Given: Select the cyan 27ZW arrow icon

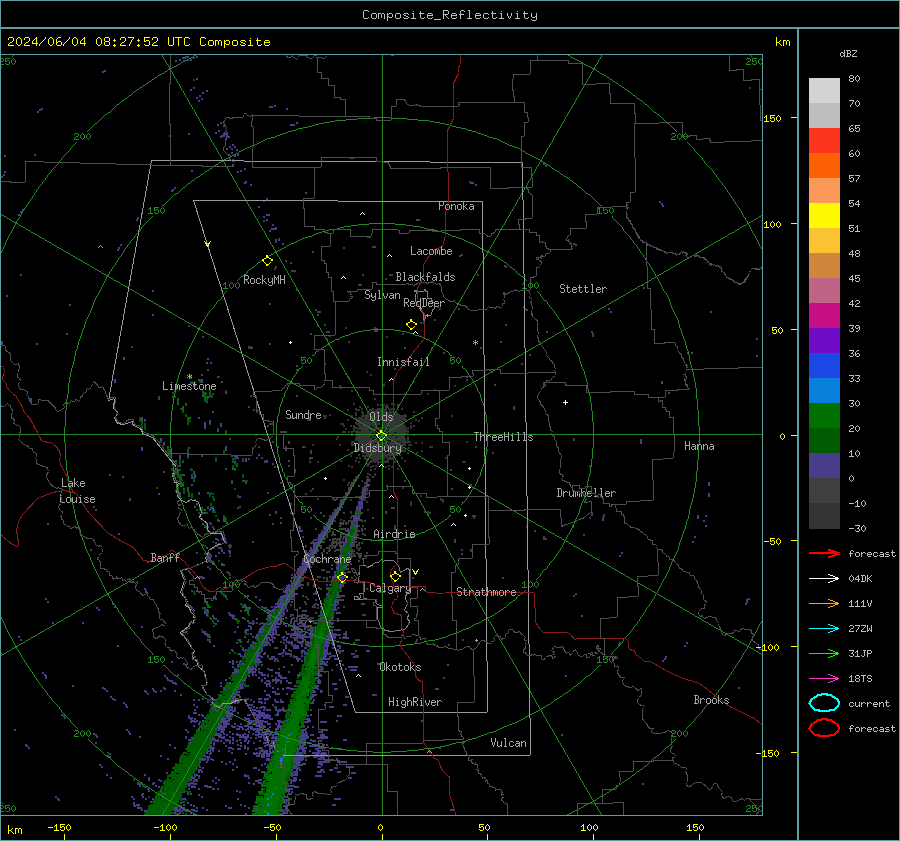Looking at the screenshot, I should click(x=824, y=629).
